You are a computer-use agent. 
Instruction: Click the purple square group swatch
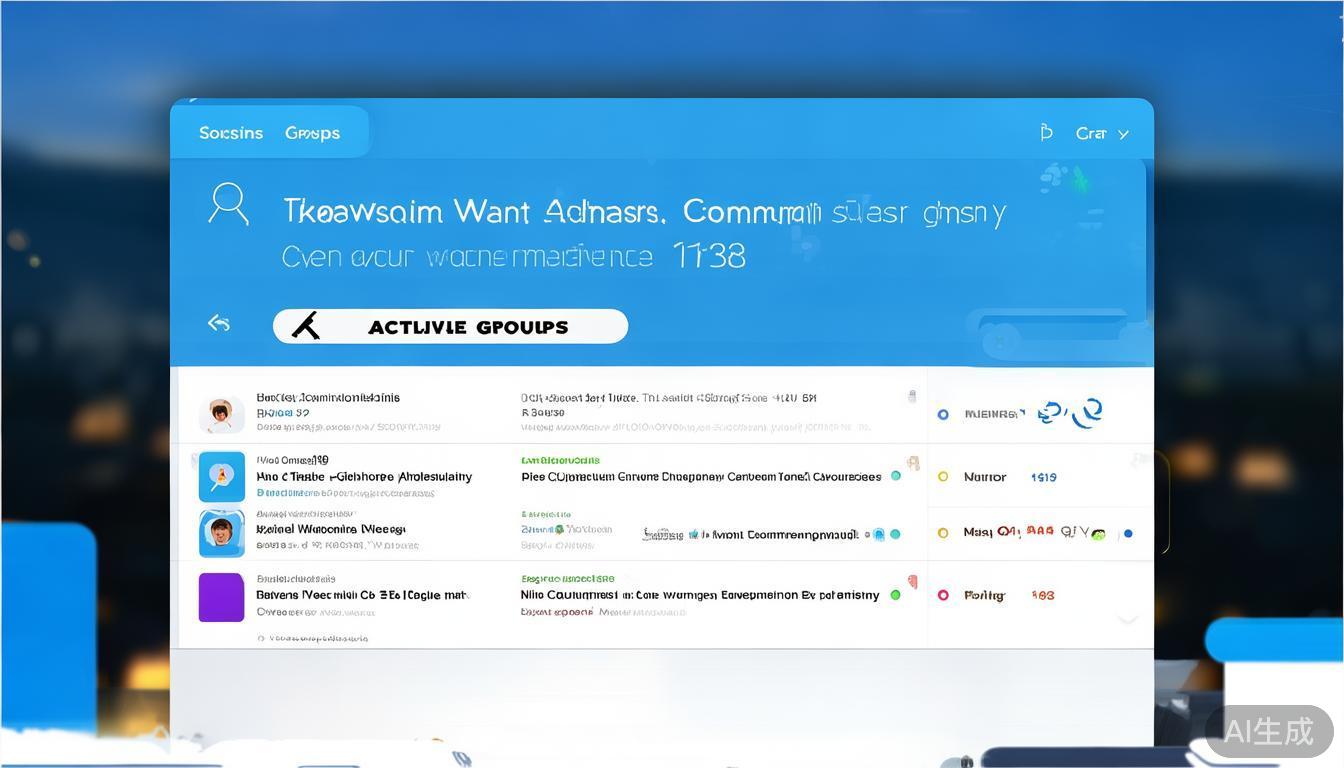pyautogui.click(x=221, y=597)
